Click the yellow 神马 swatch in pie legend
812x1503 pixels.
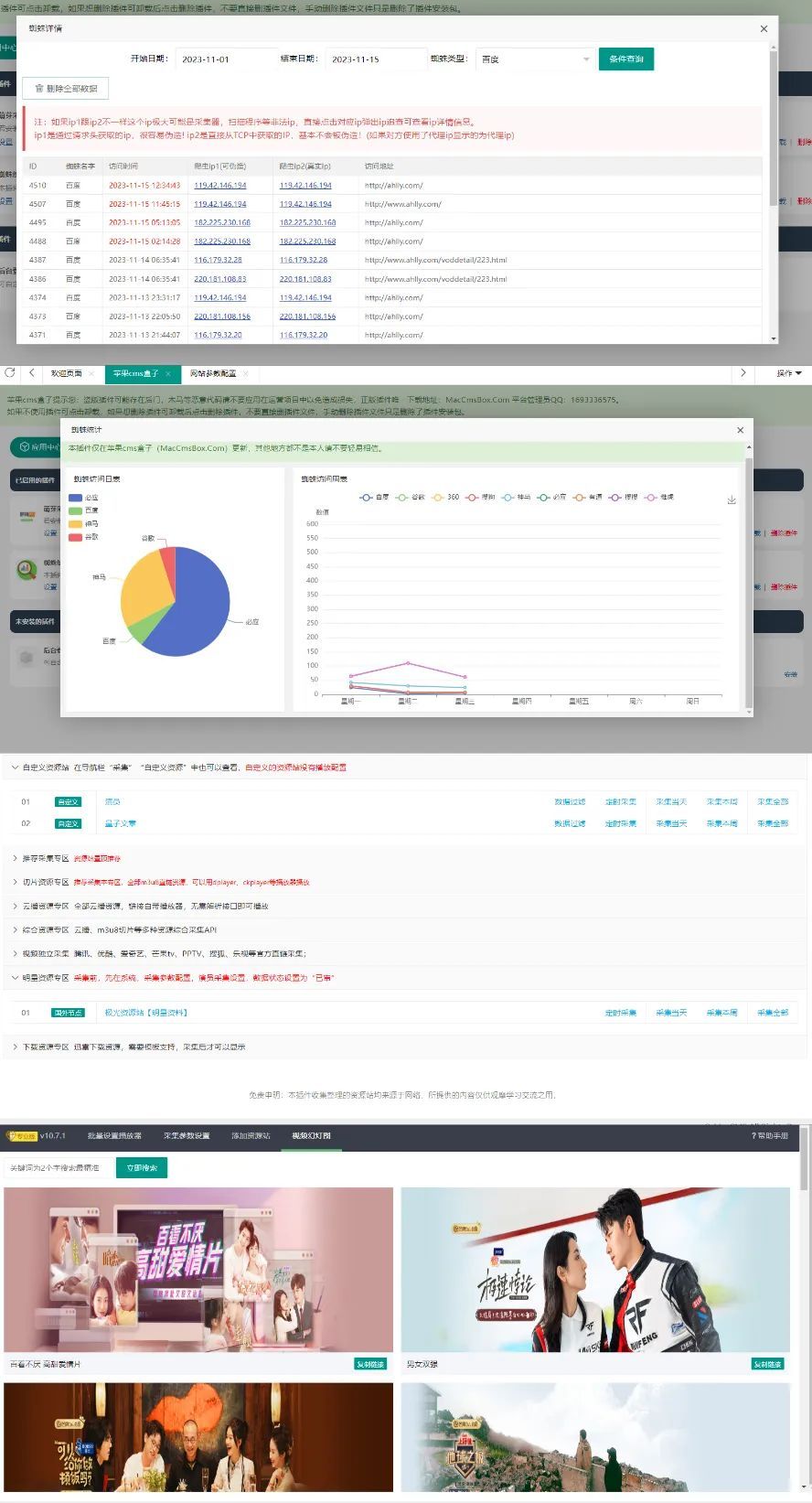click(x=76, y=524)
